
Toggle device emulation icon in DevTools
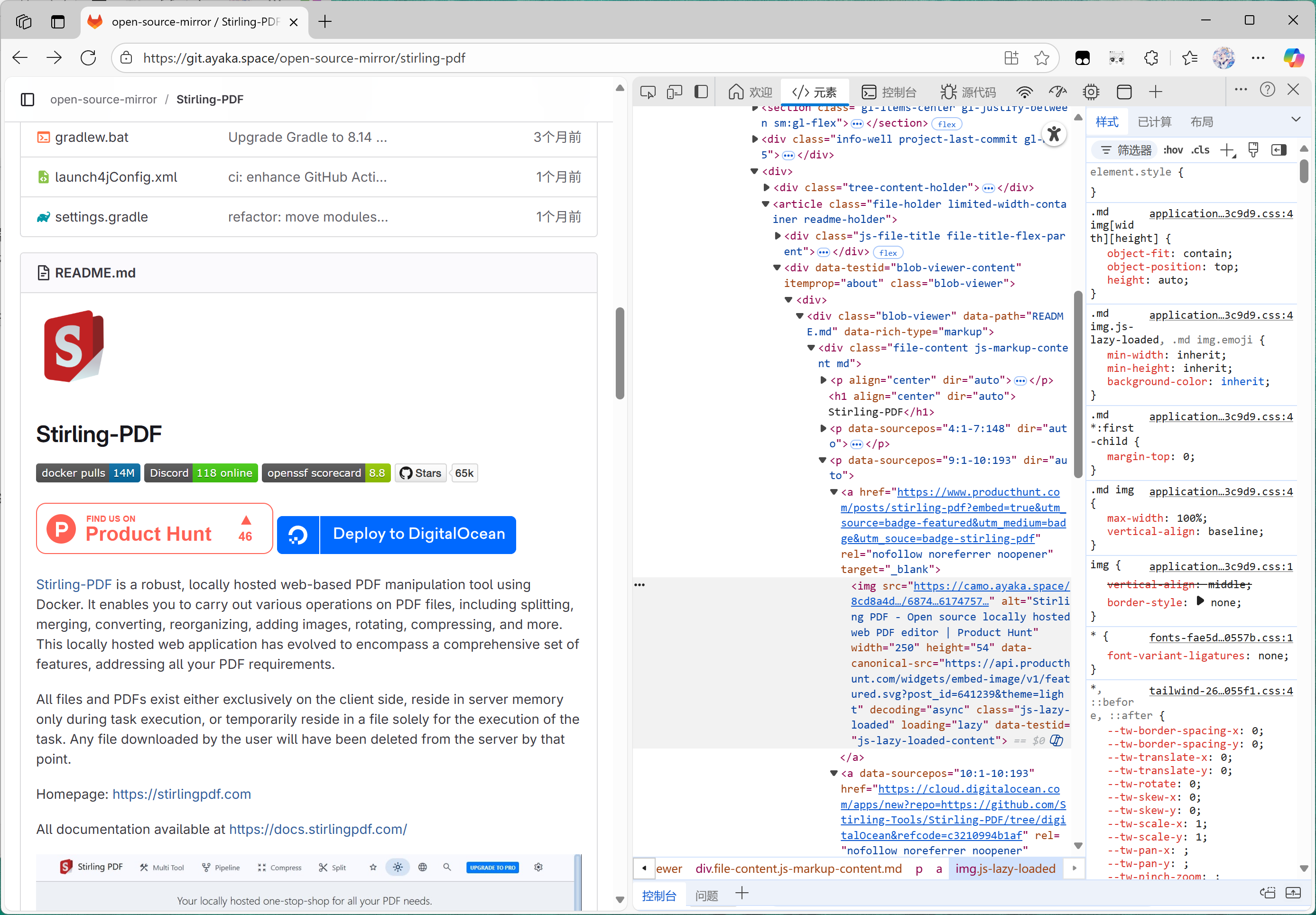[674, 92]
